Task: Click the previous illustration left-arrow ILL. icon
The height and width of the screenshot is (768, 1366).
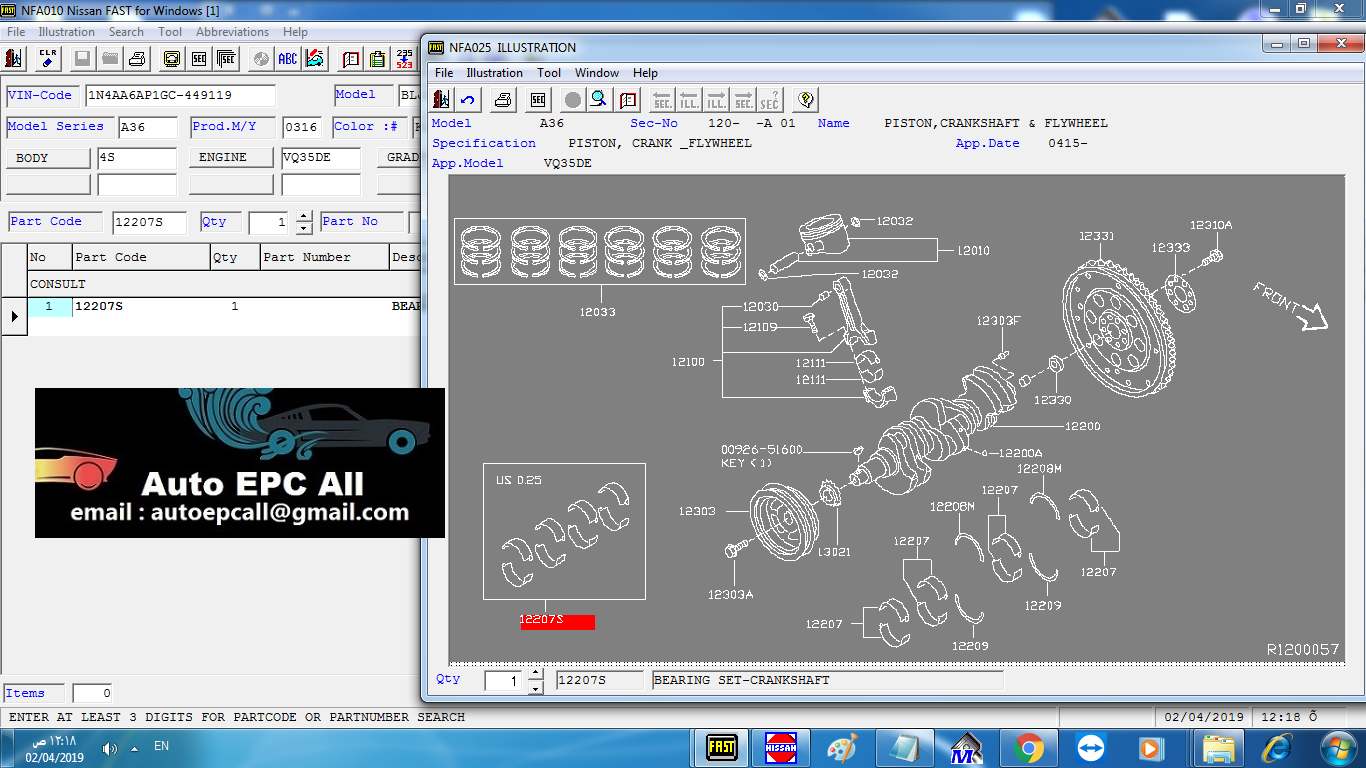Action: click(689, 99)
